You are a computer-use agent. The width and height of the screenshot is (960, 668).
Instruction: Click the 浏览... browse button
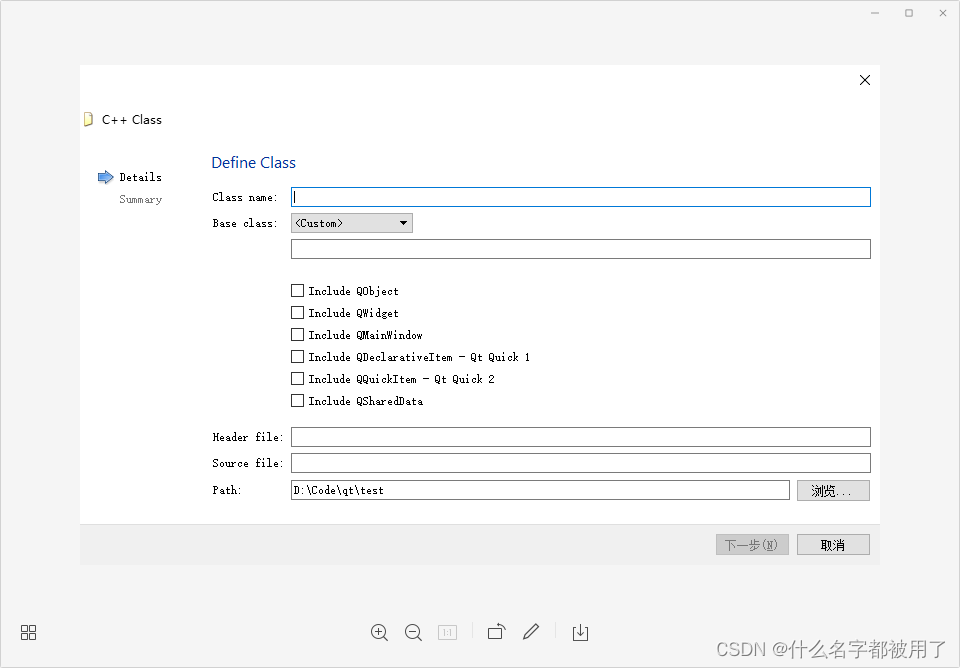833,490
